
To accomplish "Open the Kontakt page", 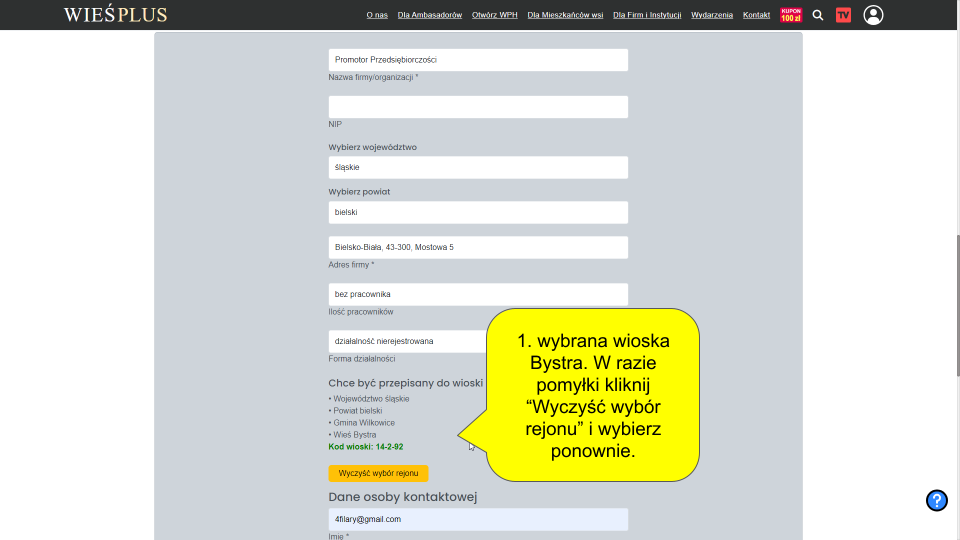I will [756, 15].
